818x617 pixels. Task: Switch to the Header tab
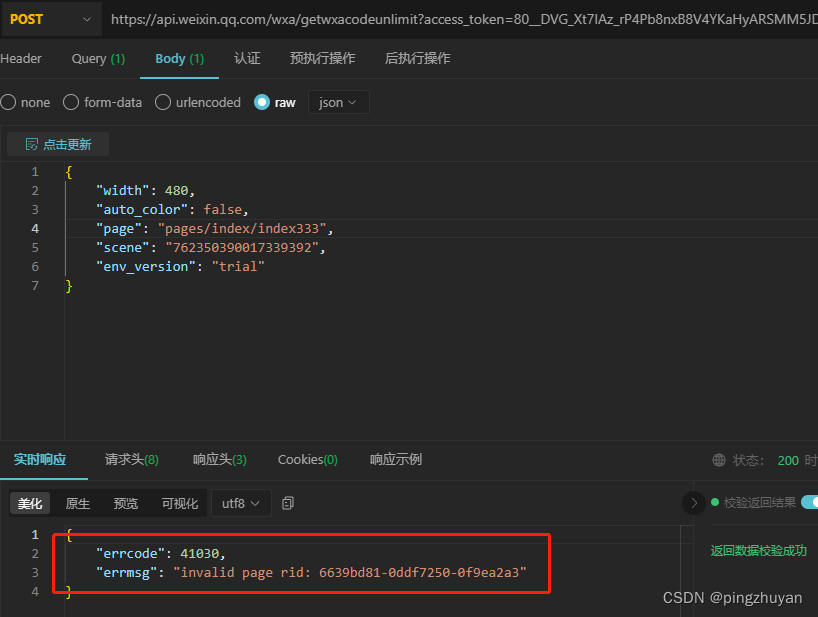click(21, 58)
